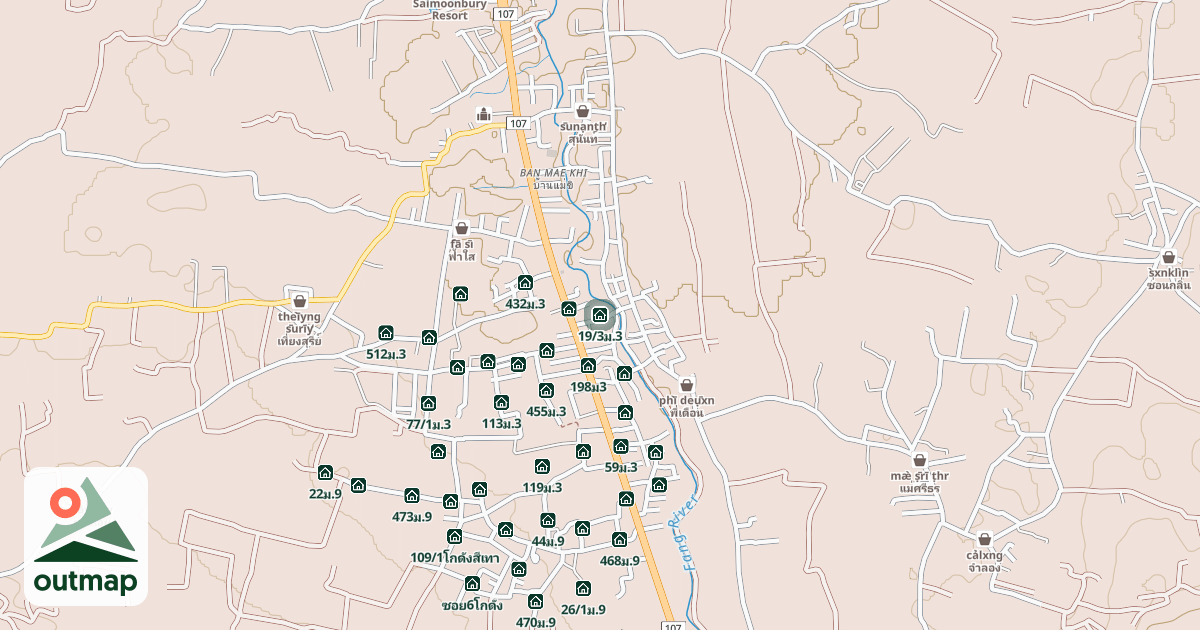Select the 109/1โกดังสิเทา house marker
The image size is (1200, 630).
click(455, 536)
